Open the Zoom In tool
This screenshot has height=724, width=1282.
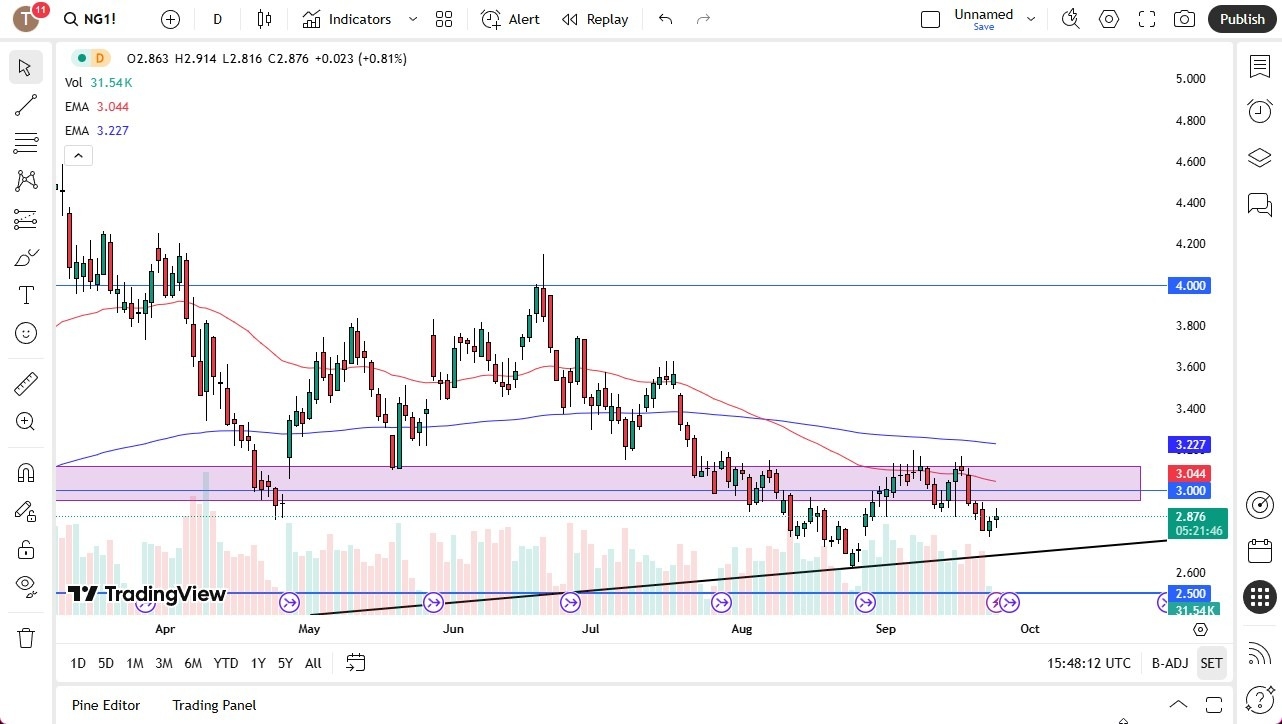pos(26,421)
